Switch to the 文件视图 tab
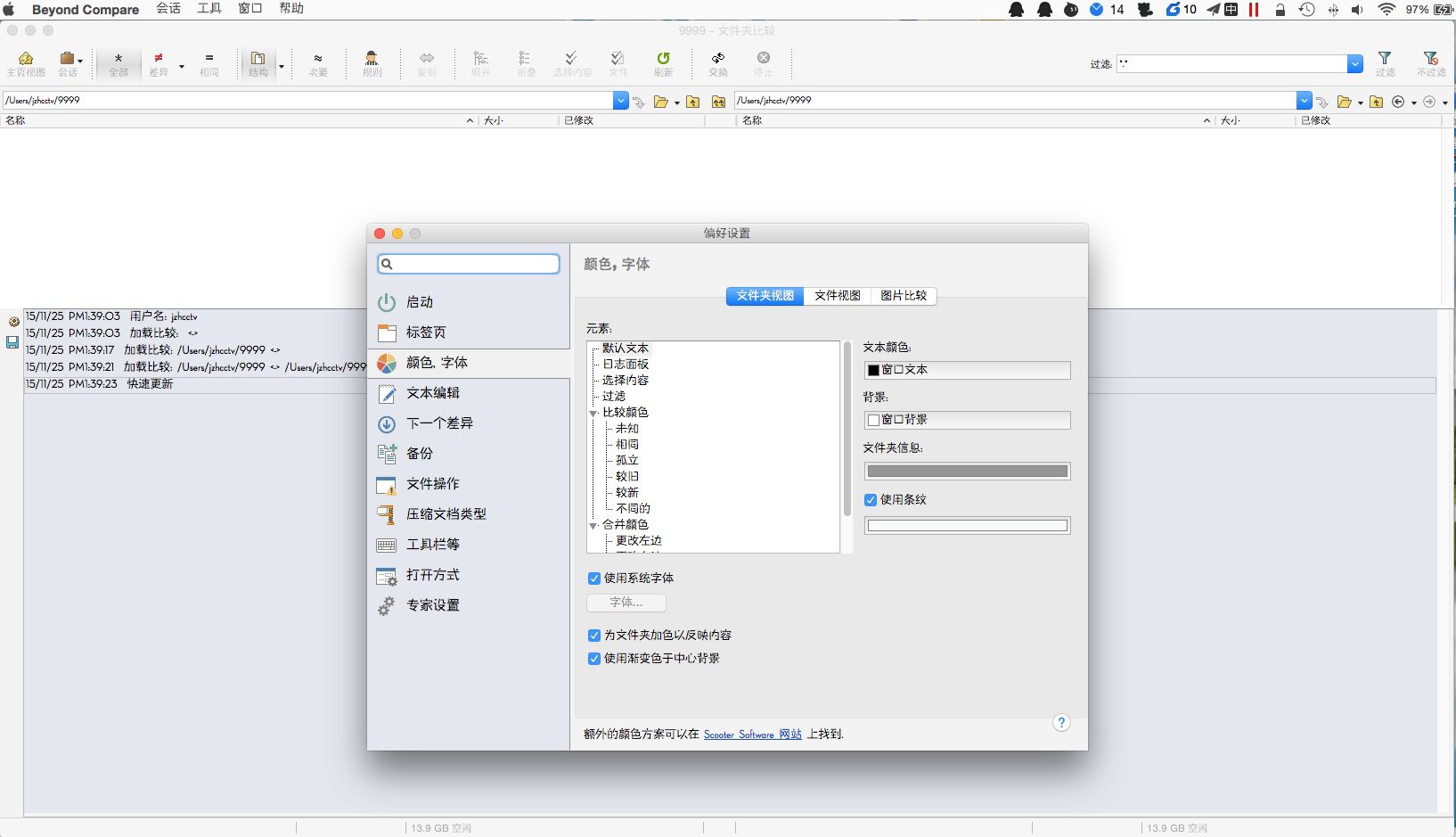The height and width of the screenshot is (837, 1456). click(x=837, y=296)
